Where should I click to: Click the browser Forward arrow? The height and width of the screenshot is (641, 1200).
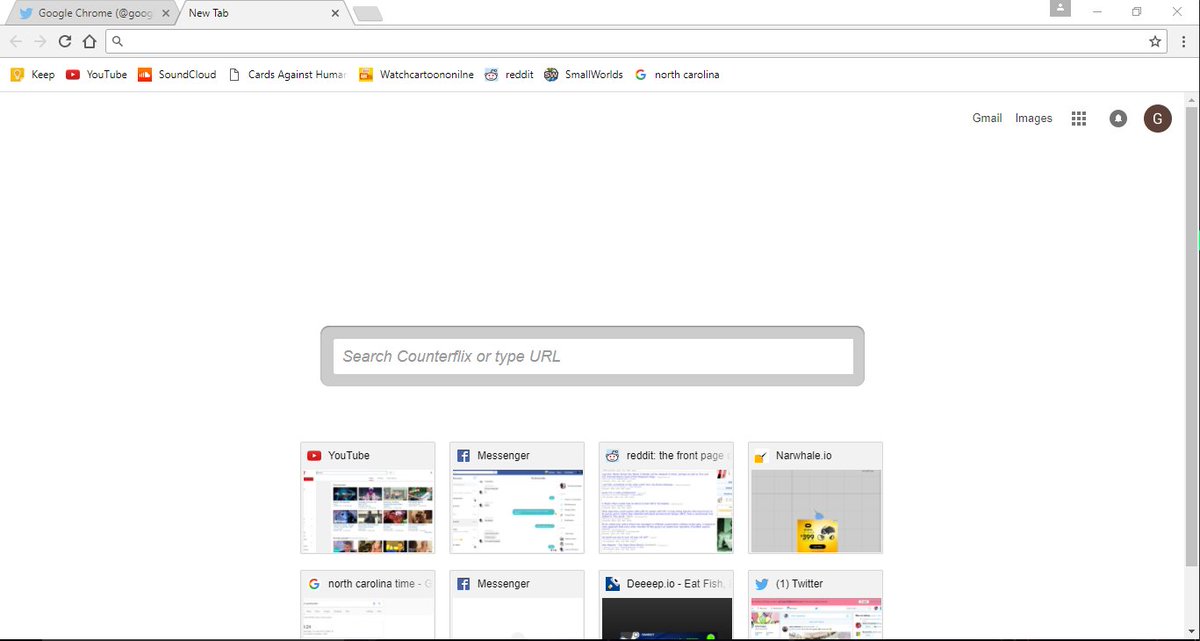(40, 41)
